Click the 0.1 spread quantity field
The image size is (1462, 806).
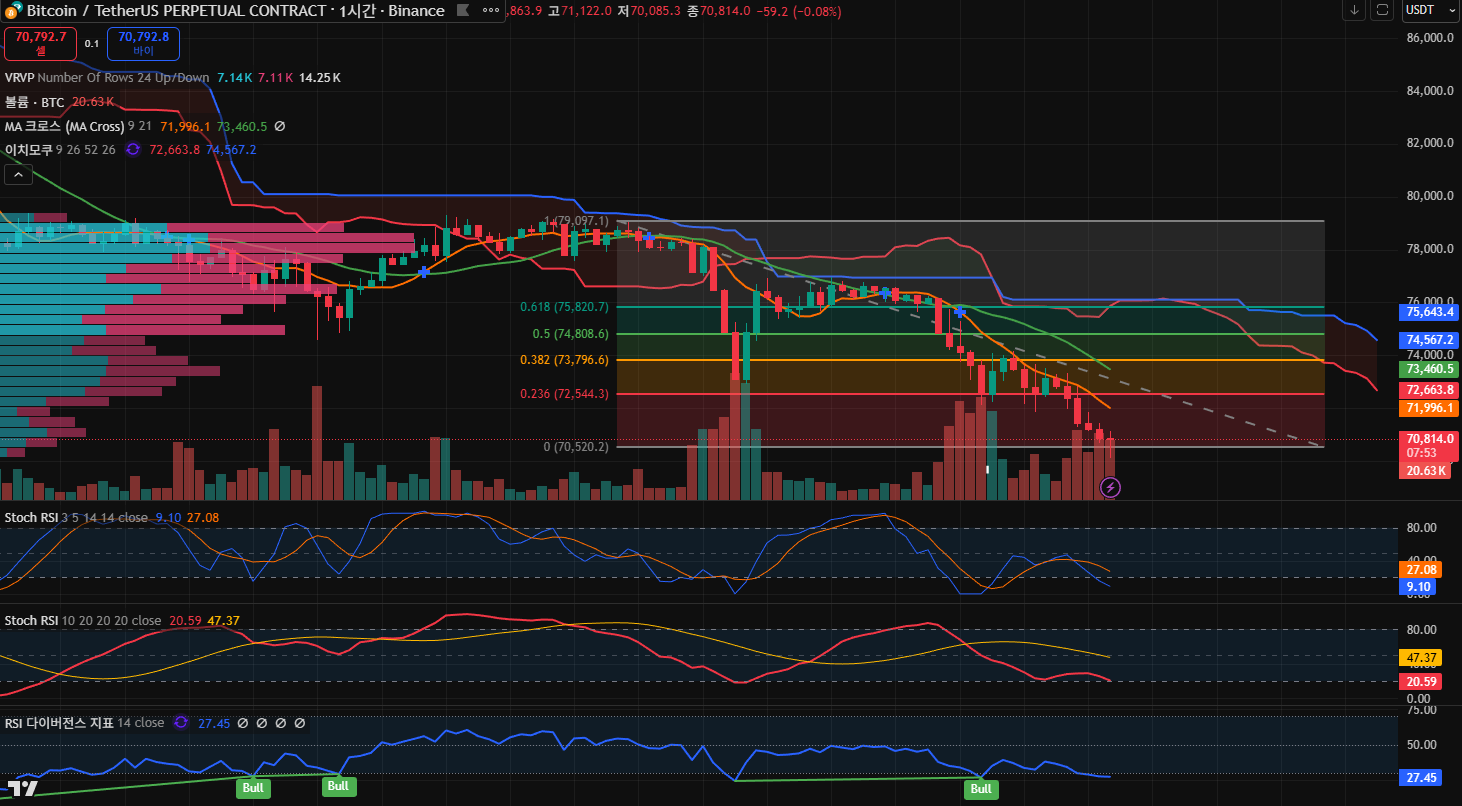tap(91, 43)
